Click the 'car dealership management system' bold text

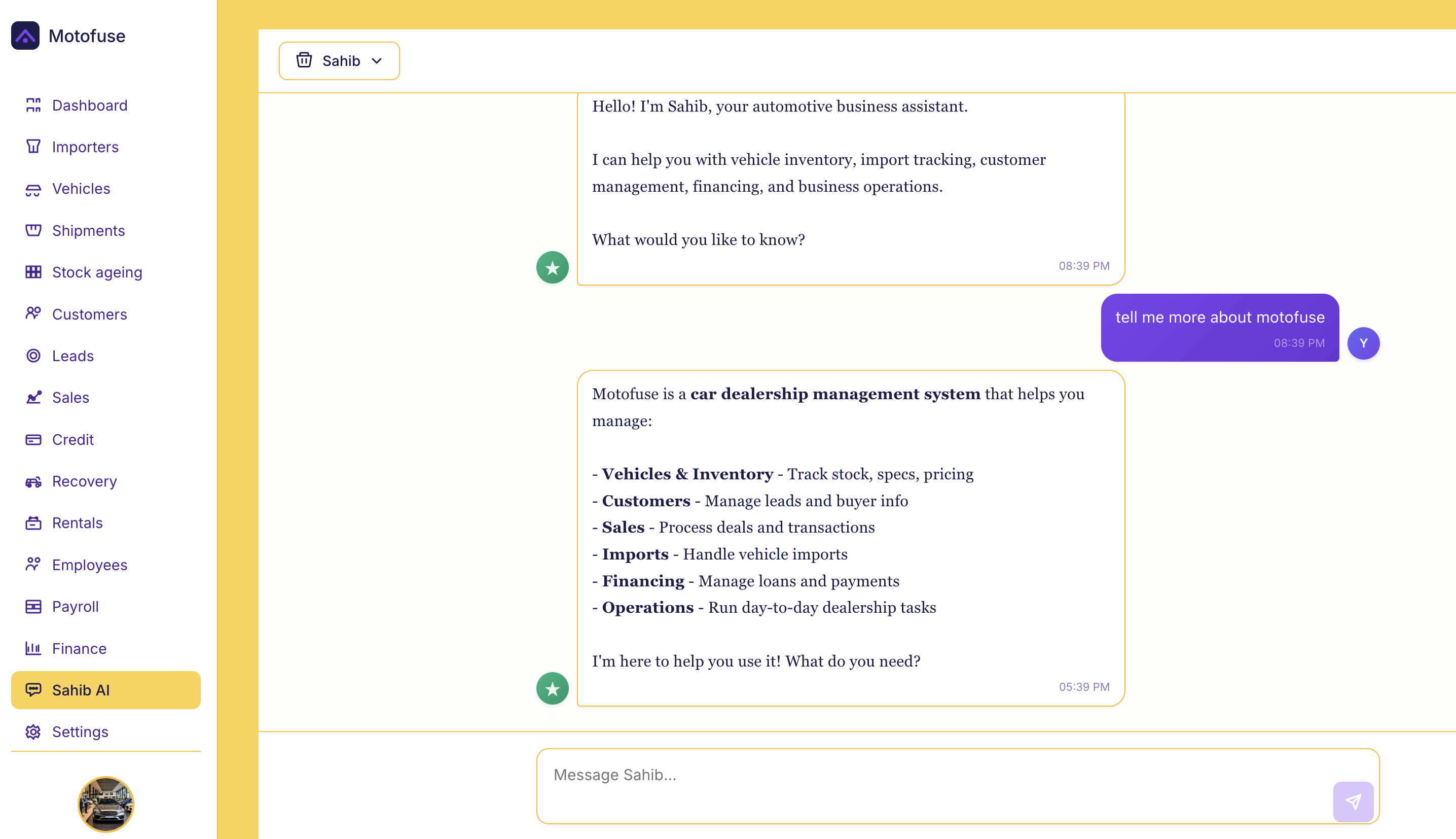(835, 394)
